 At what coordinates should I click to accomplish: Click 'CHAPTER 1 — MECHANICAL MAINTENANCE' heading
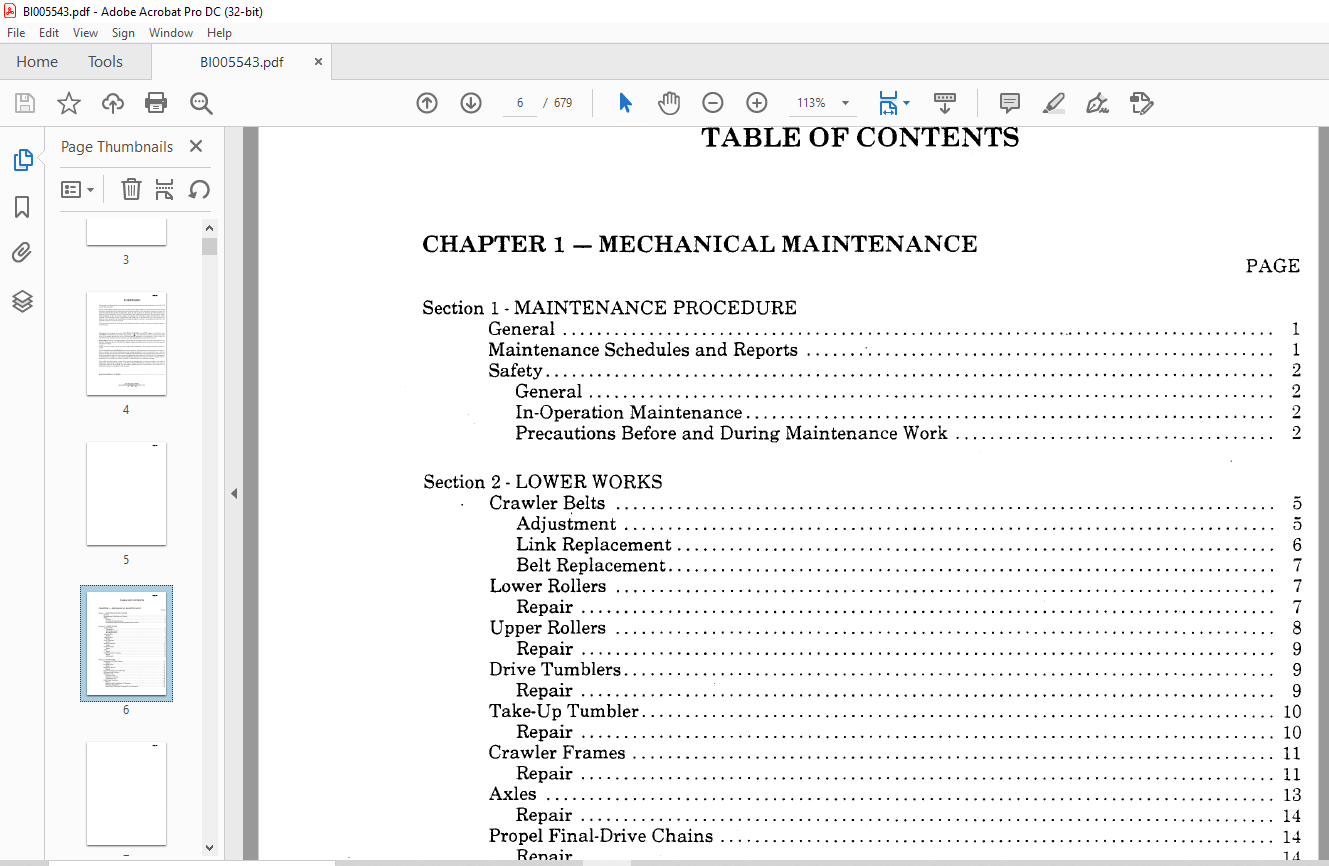700,244
